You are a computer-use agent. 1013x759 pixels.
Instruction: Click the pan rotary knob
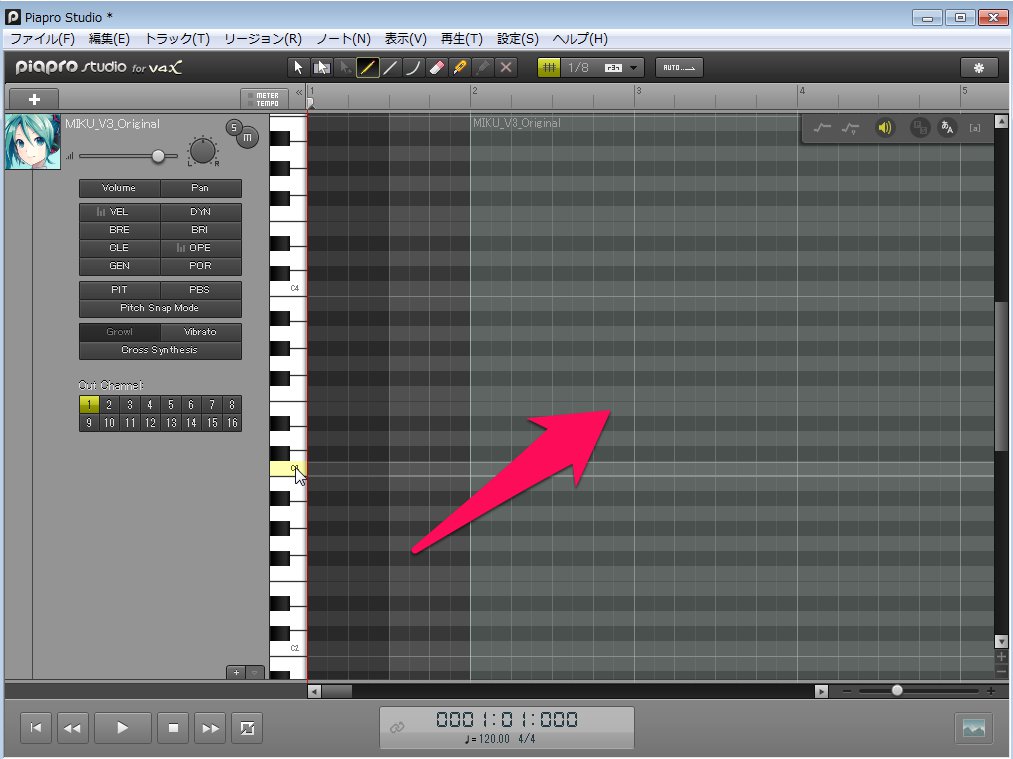[203, 151]
